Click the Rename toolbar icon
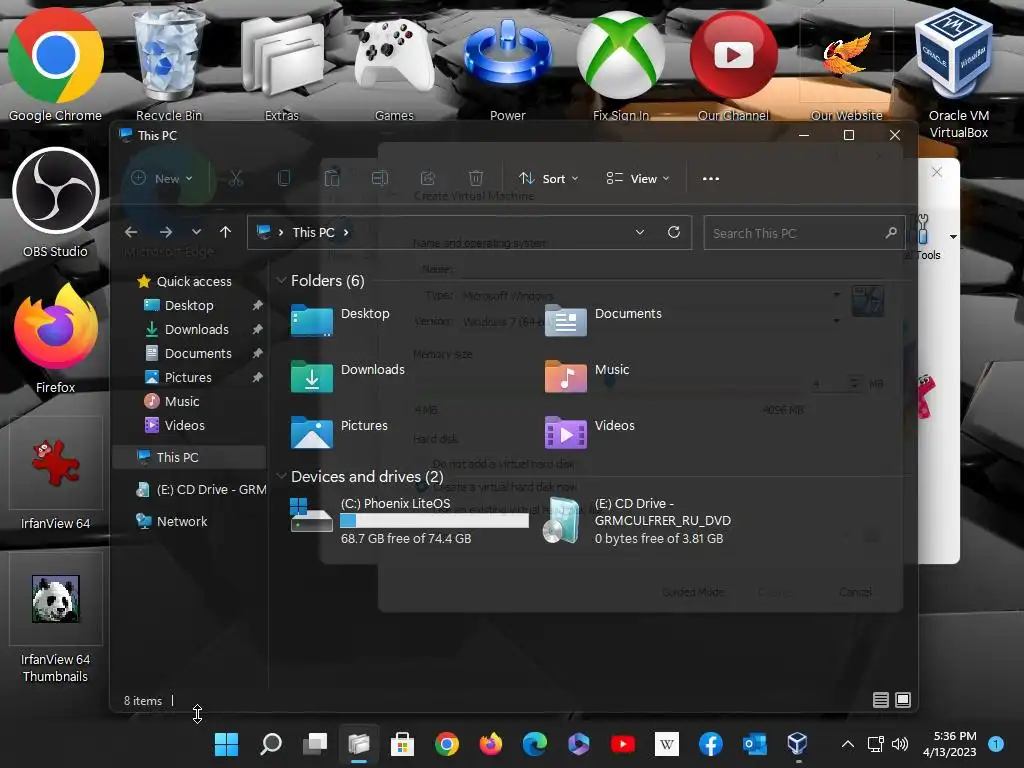This screenshot has height=768, width=1024. coord(379,178)
